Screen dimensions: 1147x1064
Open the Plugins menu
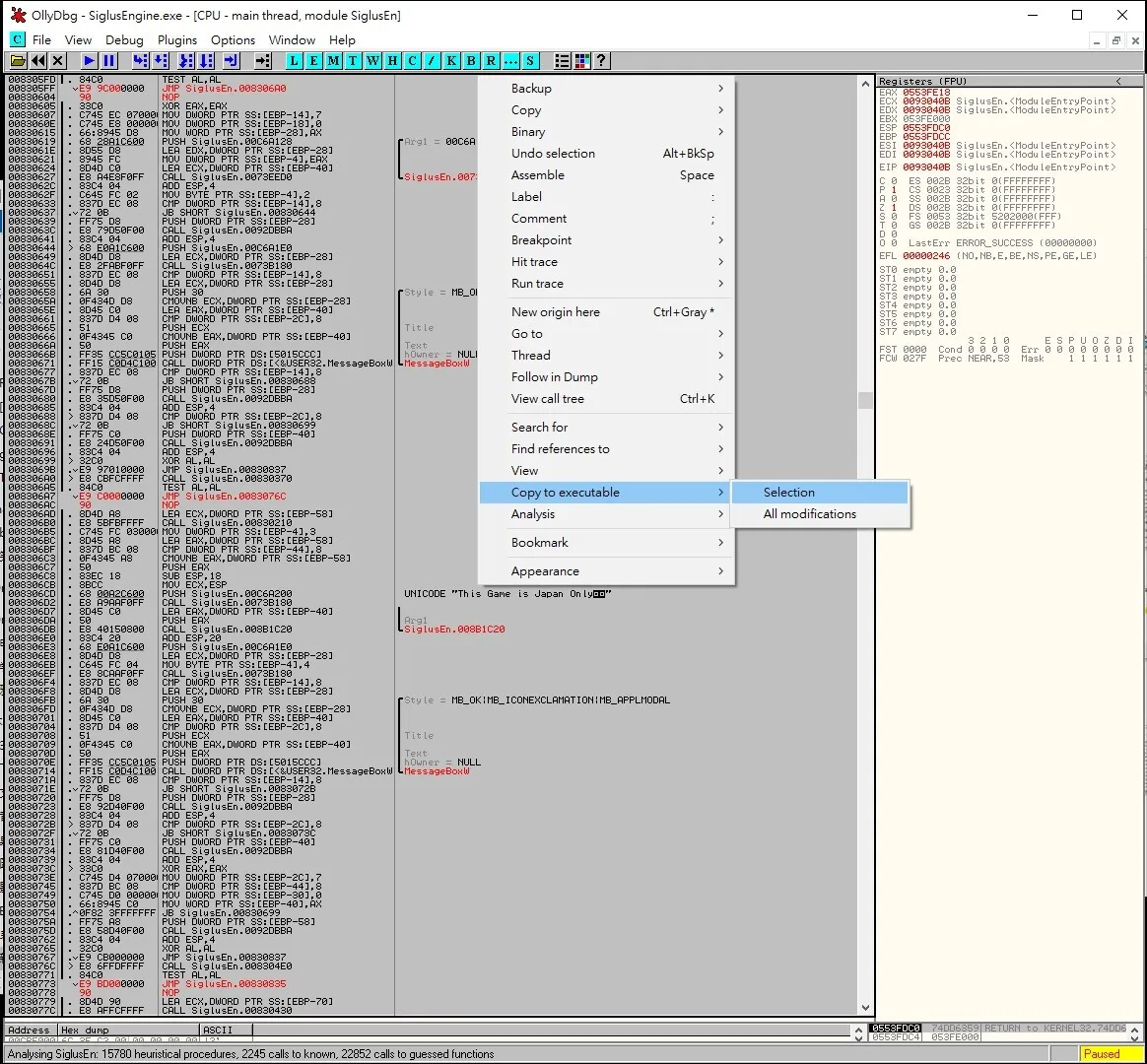pos(177,40)
